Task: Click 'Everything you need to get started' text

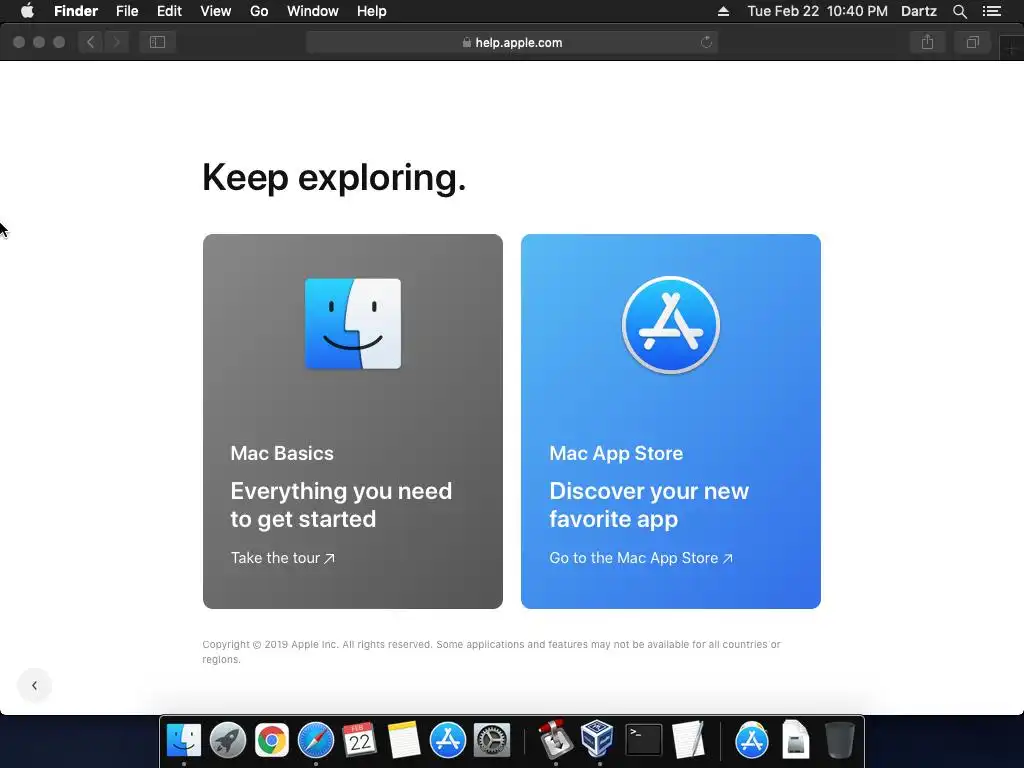Action: point(341,505)
